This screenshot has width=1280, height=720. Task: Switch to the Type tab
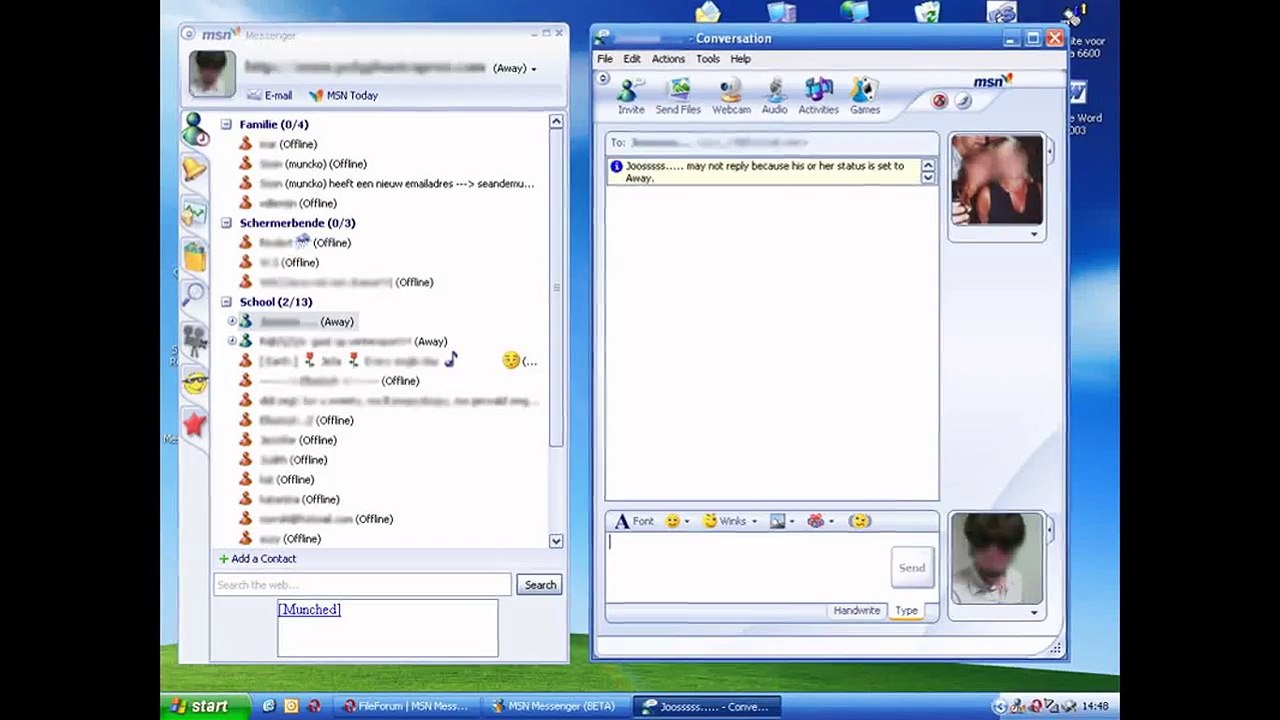coord(907,610)
